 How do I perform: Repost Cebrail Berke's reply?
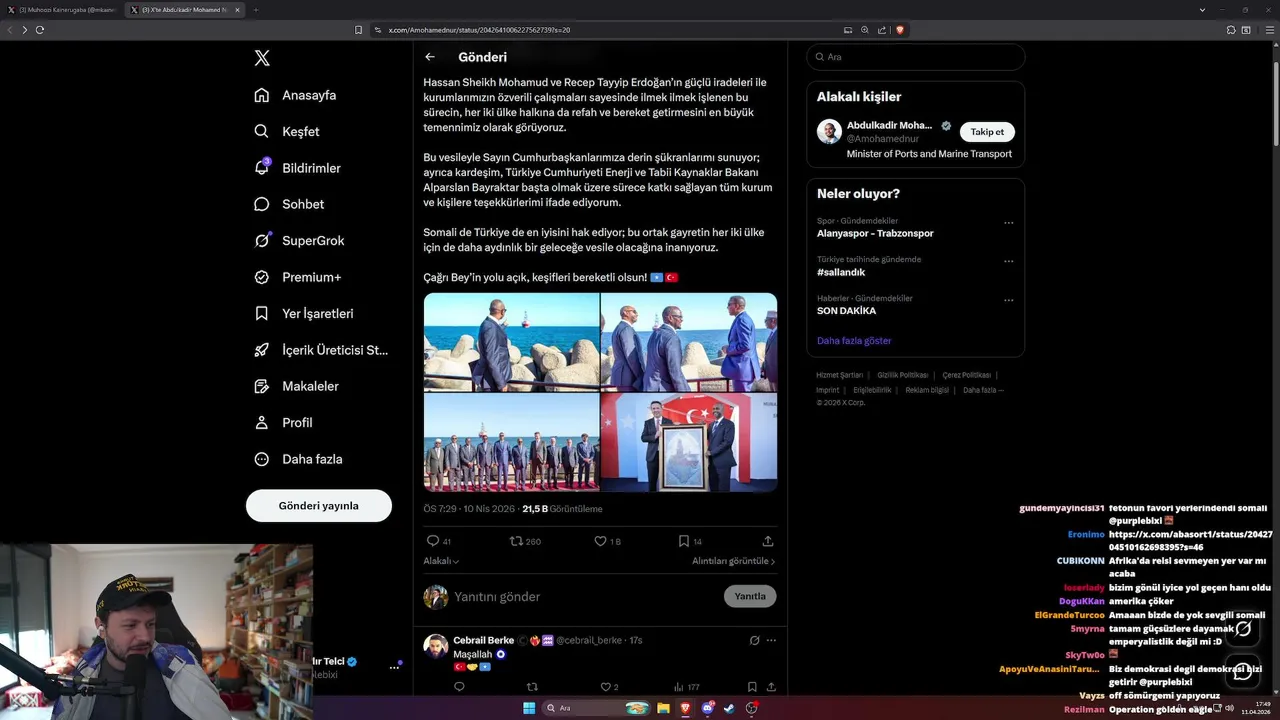click(532, 687)
